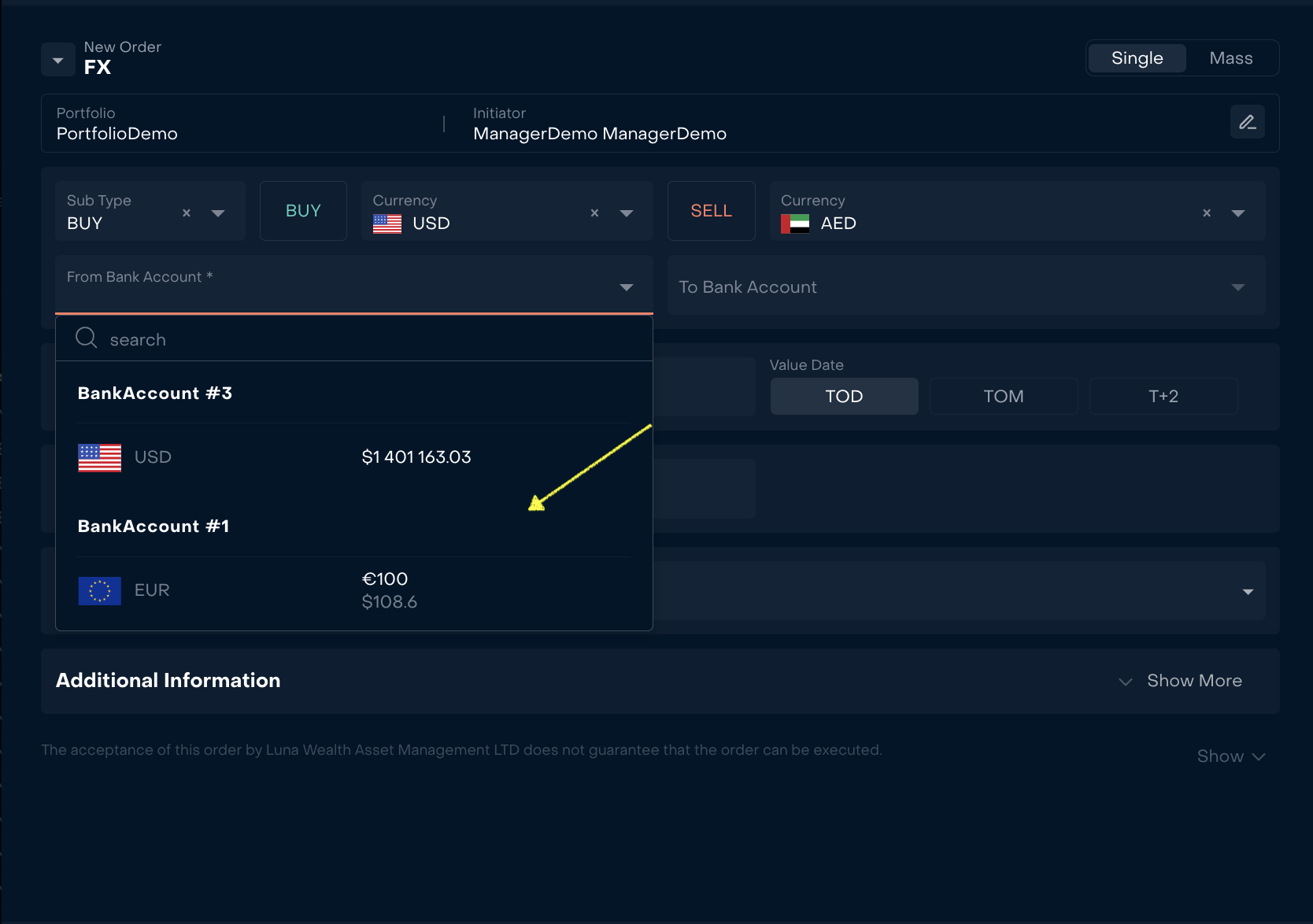Select T+2 value date

[x=1163, y=396]
